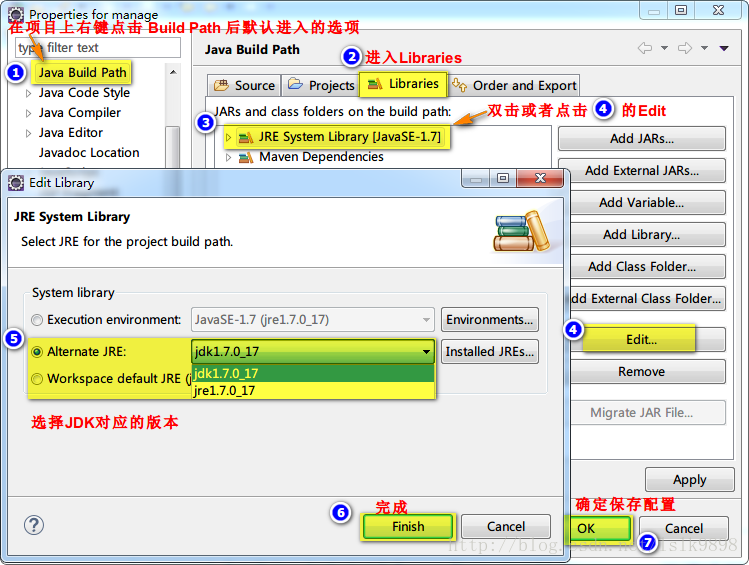Click the JRE System Library books icon

246,138
